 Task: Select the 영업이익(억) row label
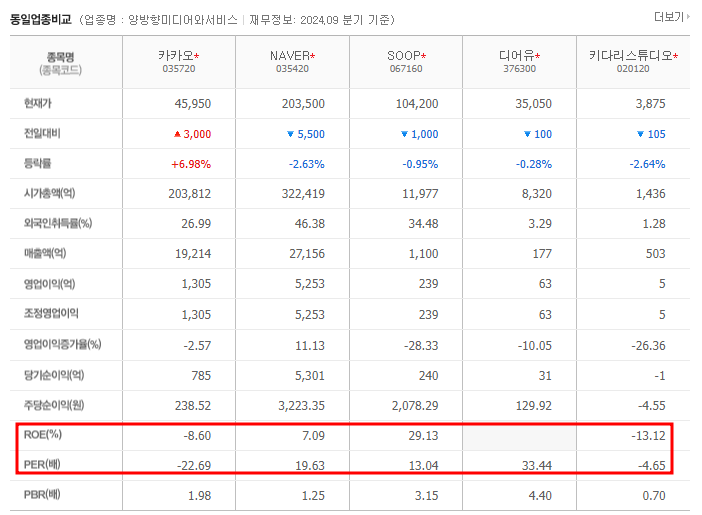coord(49,284)
